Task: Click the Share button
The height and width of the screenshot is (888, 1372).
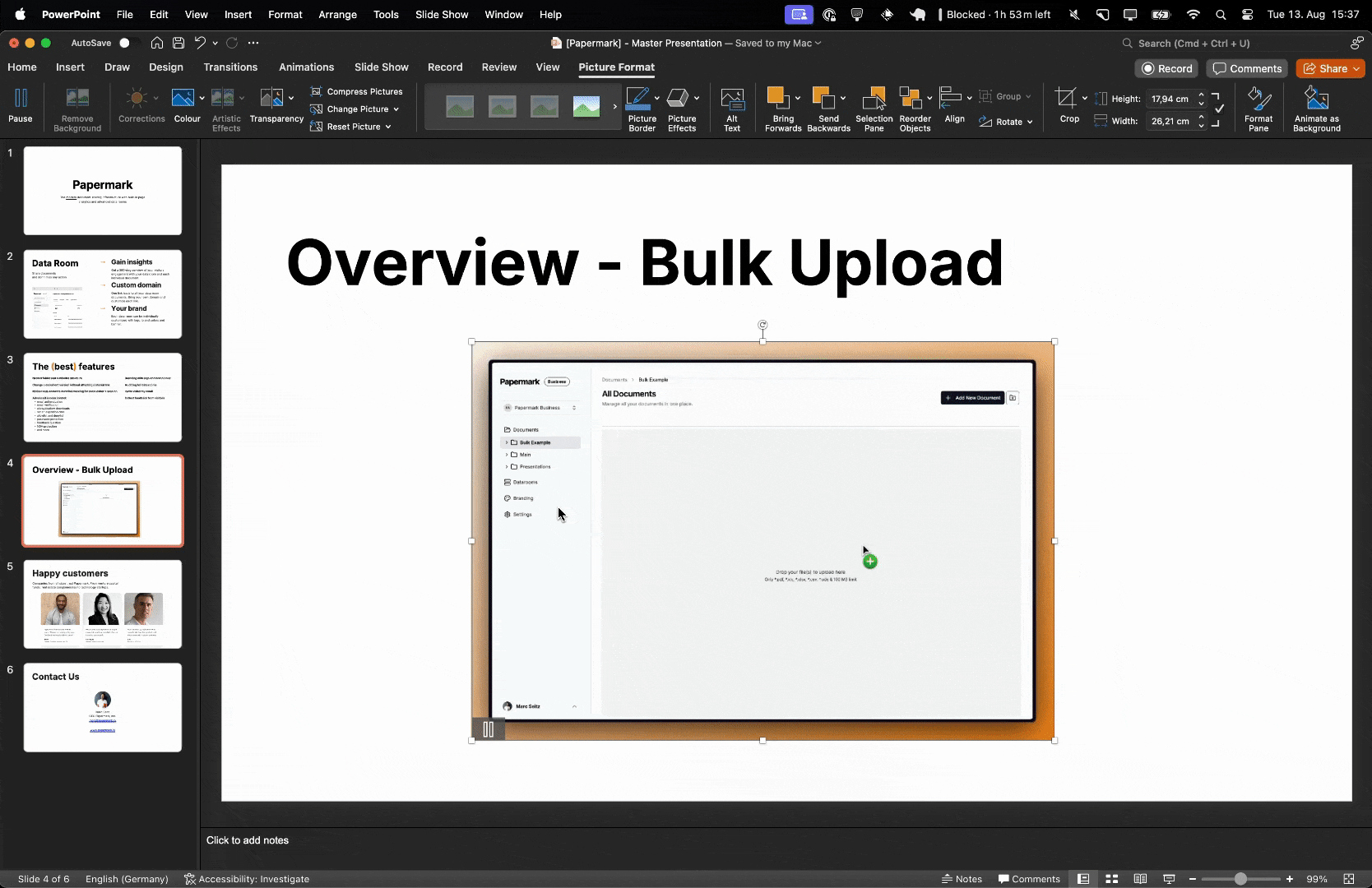Action: (x=1330, y=68)
